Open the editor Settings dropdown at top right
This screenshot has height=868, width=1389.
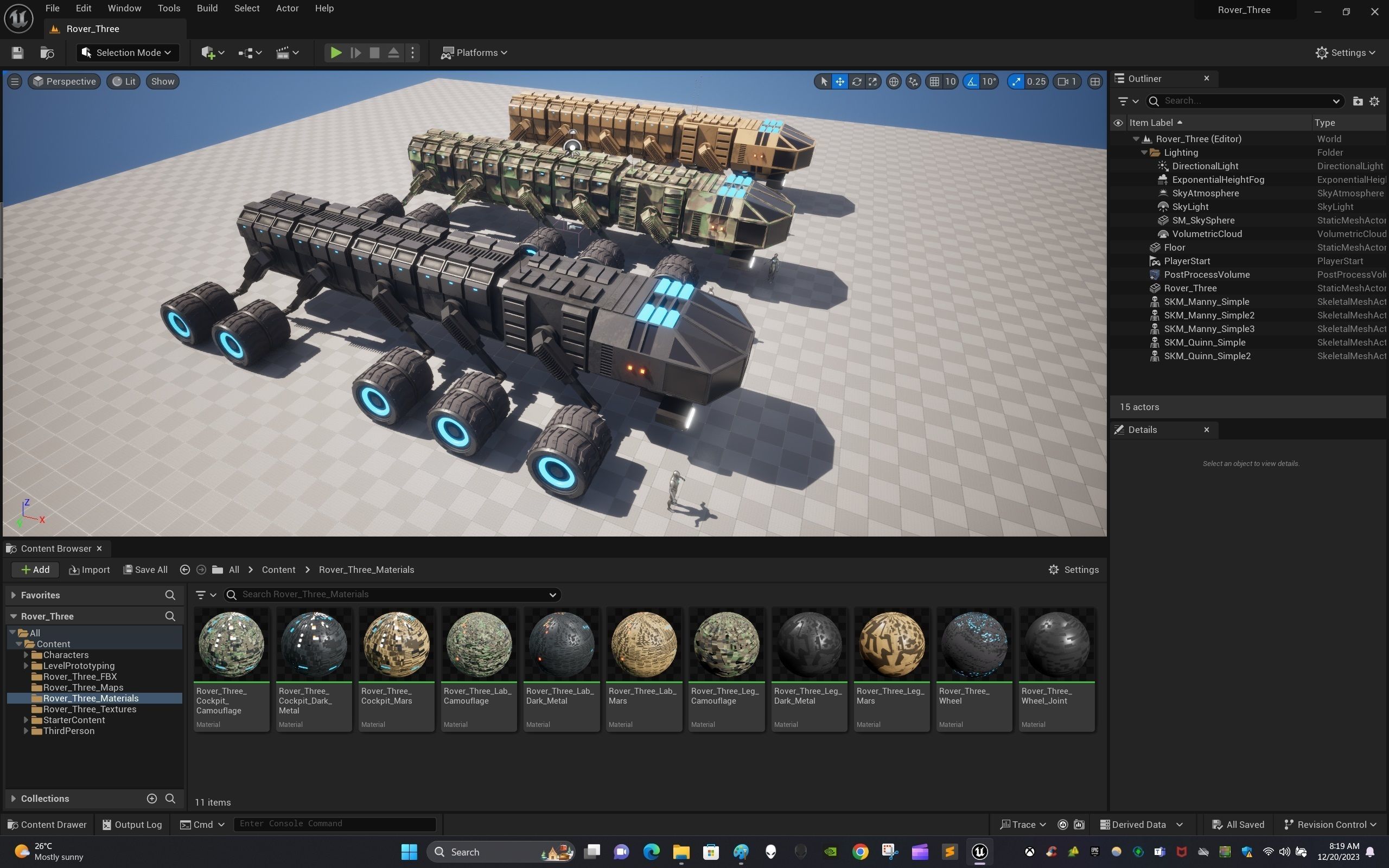[x=1346, y=53]
